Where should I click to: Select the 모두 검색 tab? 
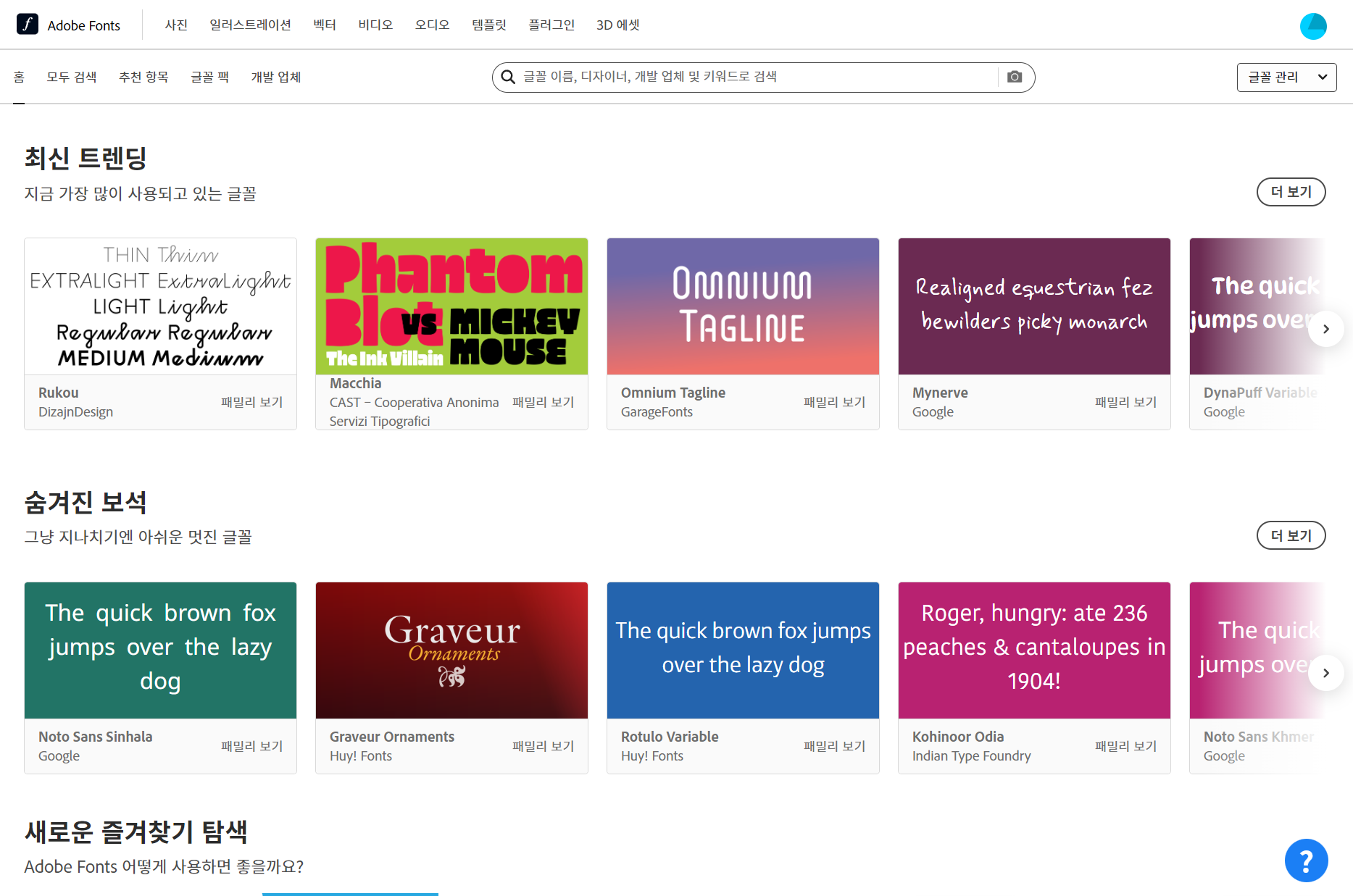72,78
